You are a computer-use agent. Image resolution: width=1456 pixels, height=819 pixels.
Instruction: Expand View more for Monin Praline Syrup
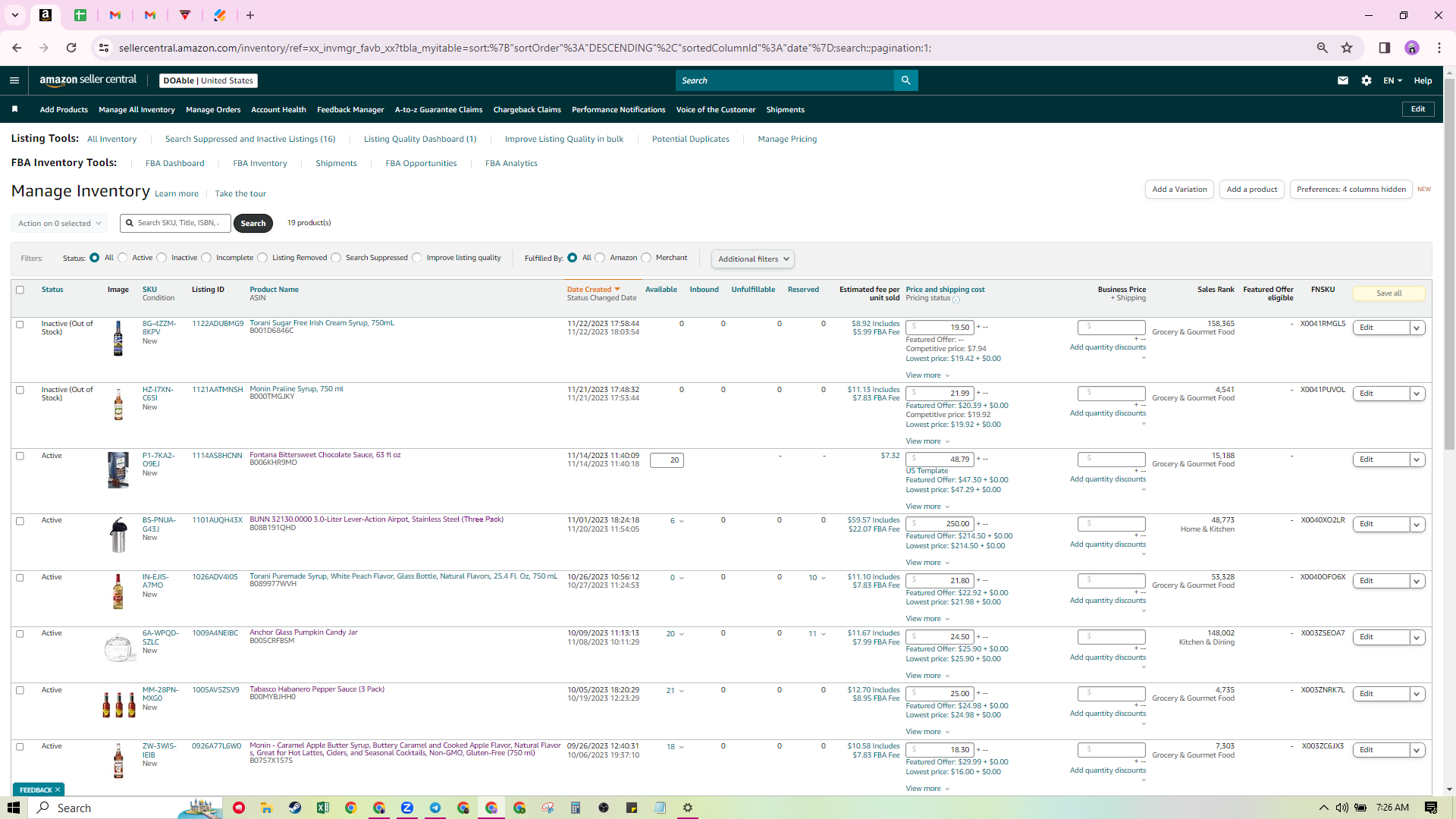tap(927, 441)
